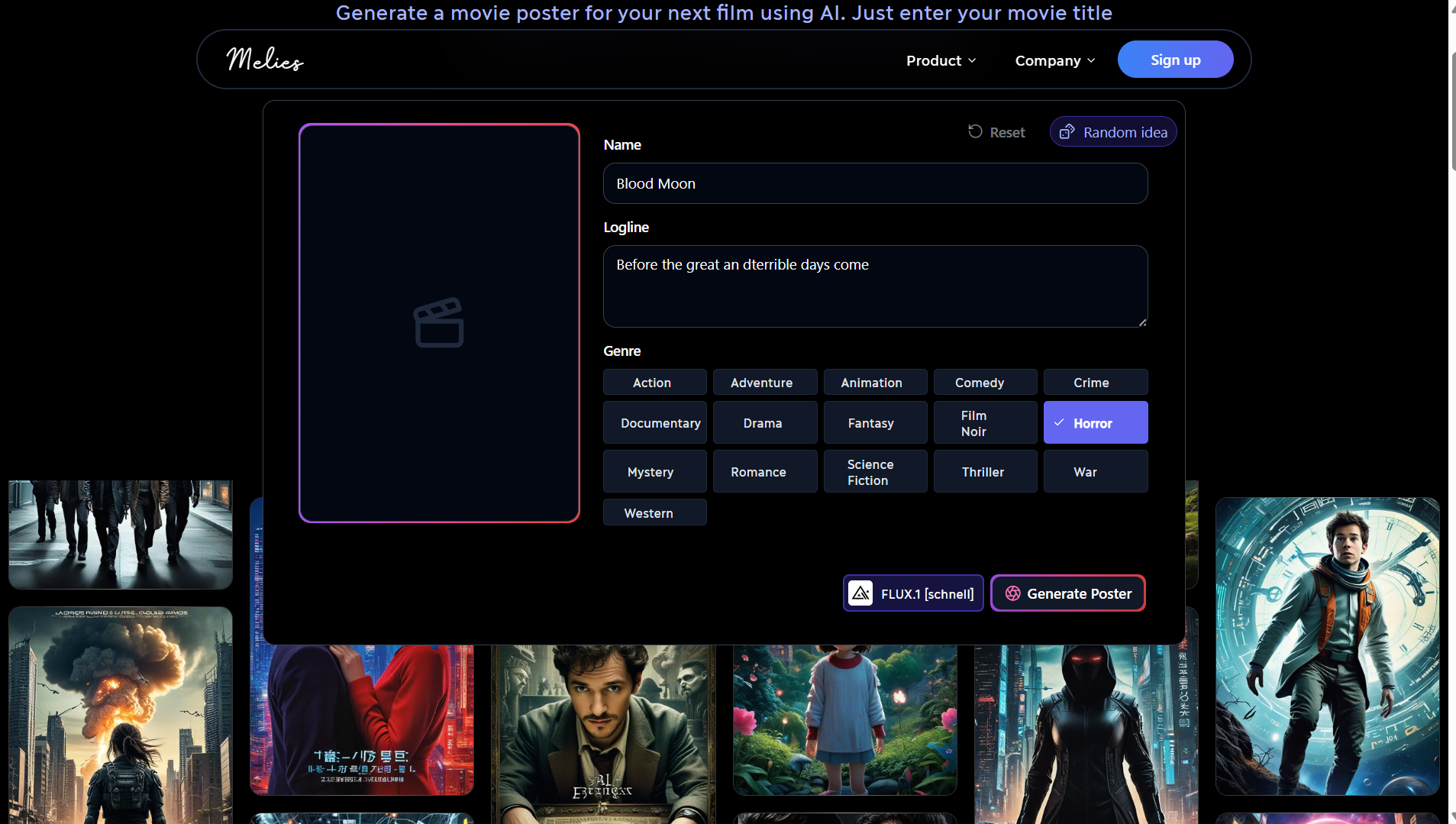Open the walking group street poster
Image resolution: width=1456 pixels, height=824 pixels.
(x=121, y=535)
